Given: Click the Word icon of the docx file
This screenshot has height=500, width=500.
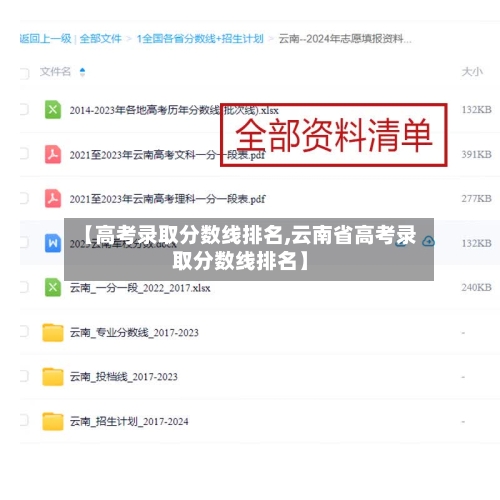Looking at the screenshot, I should (x=53, y=243).
